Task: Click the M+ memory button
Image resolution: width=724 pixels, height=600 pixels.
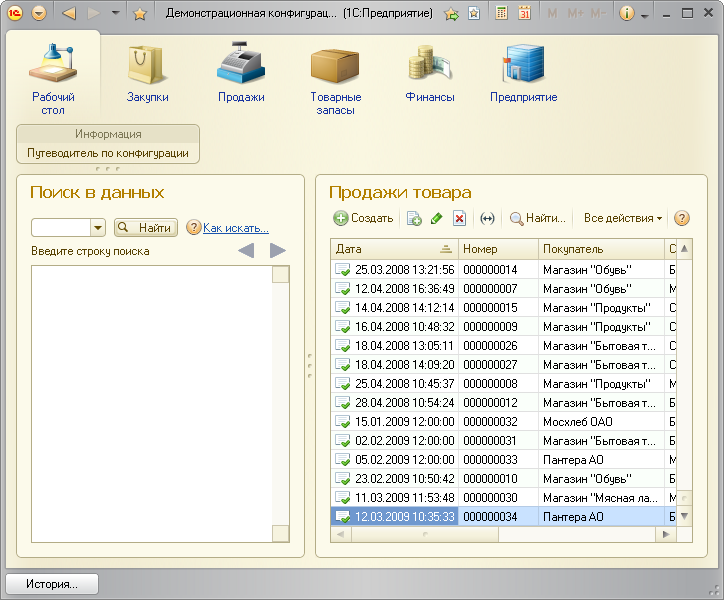Action: click(575, 13)
